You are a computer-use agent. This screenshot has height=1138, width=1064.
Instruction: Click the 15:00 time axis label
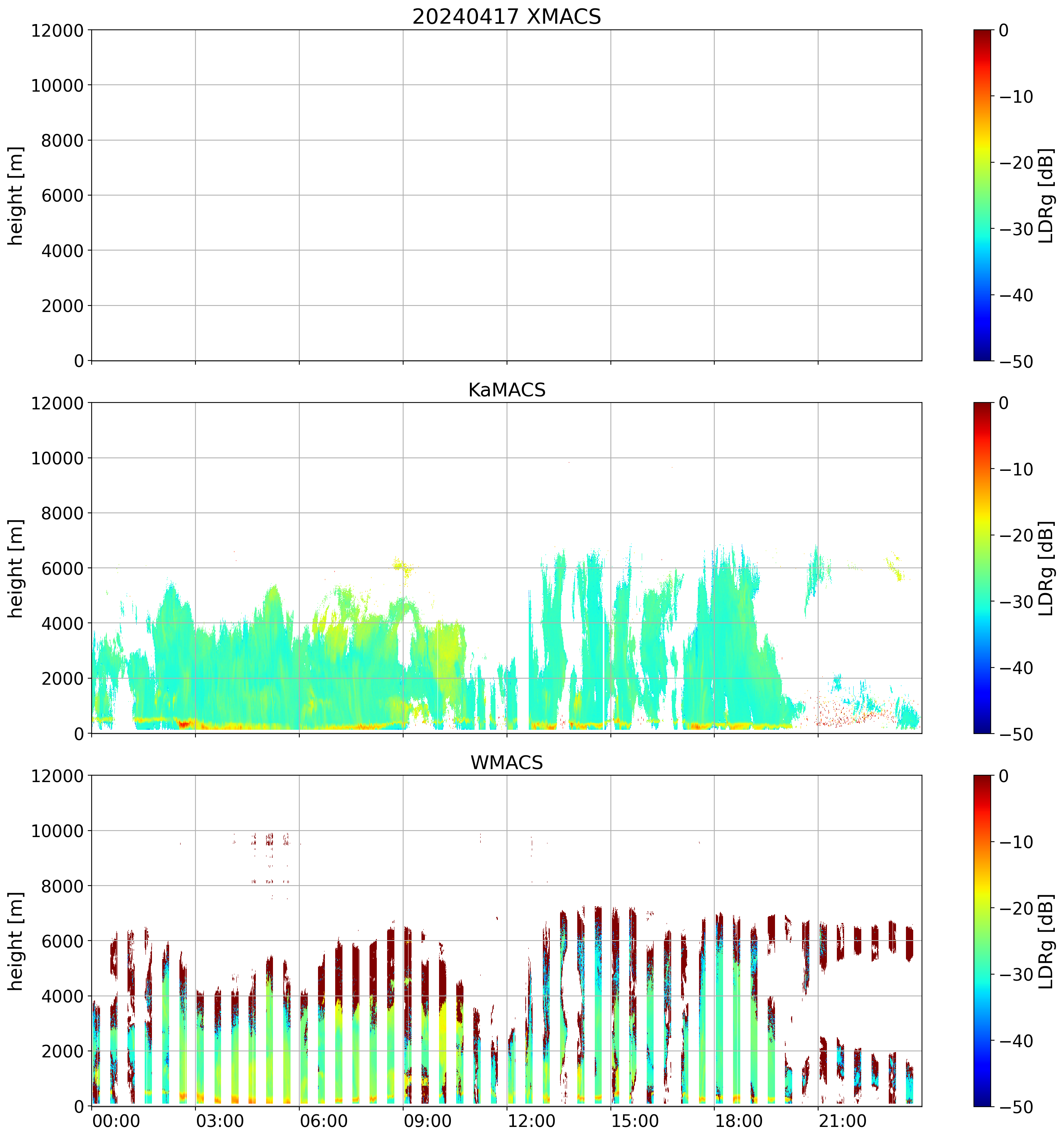point(635,1121)
